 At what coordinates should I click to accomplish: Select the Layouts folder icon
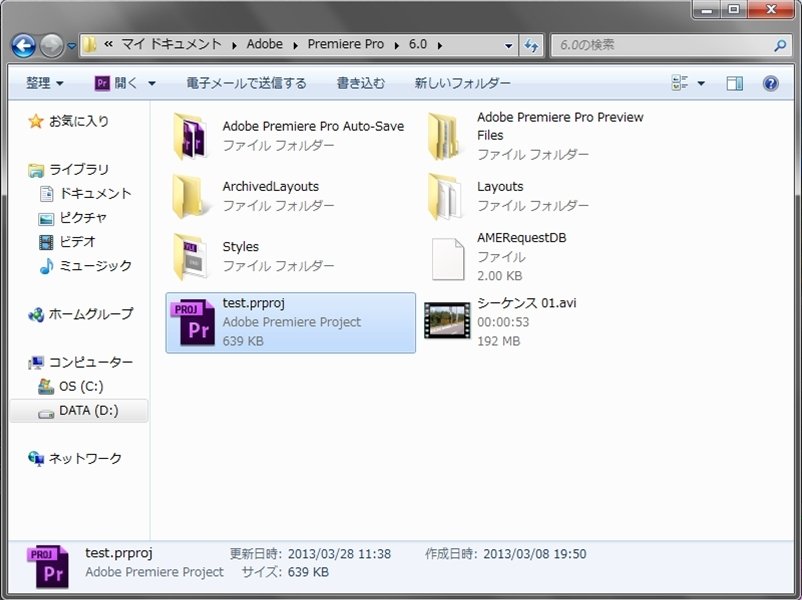click(x=444, y=196)
